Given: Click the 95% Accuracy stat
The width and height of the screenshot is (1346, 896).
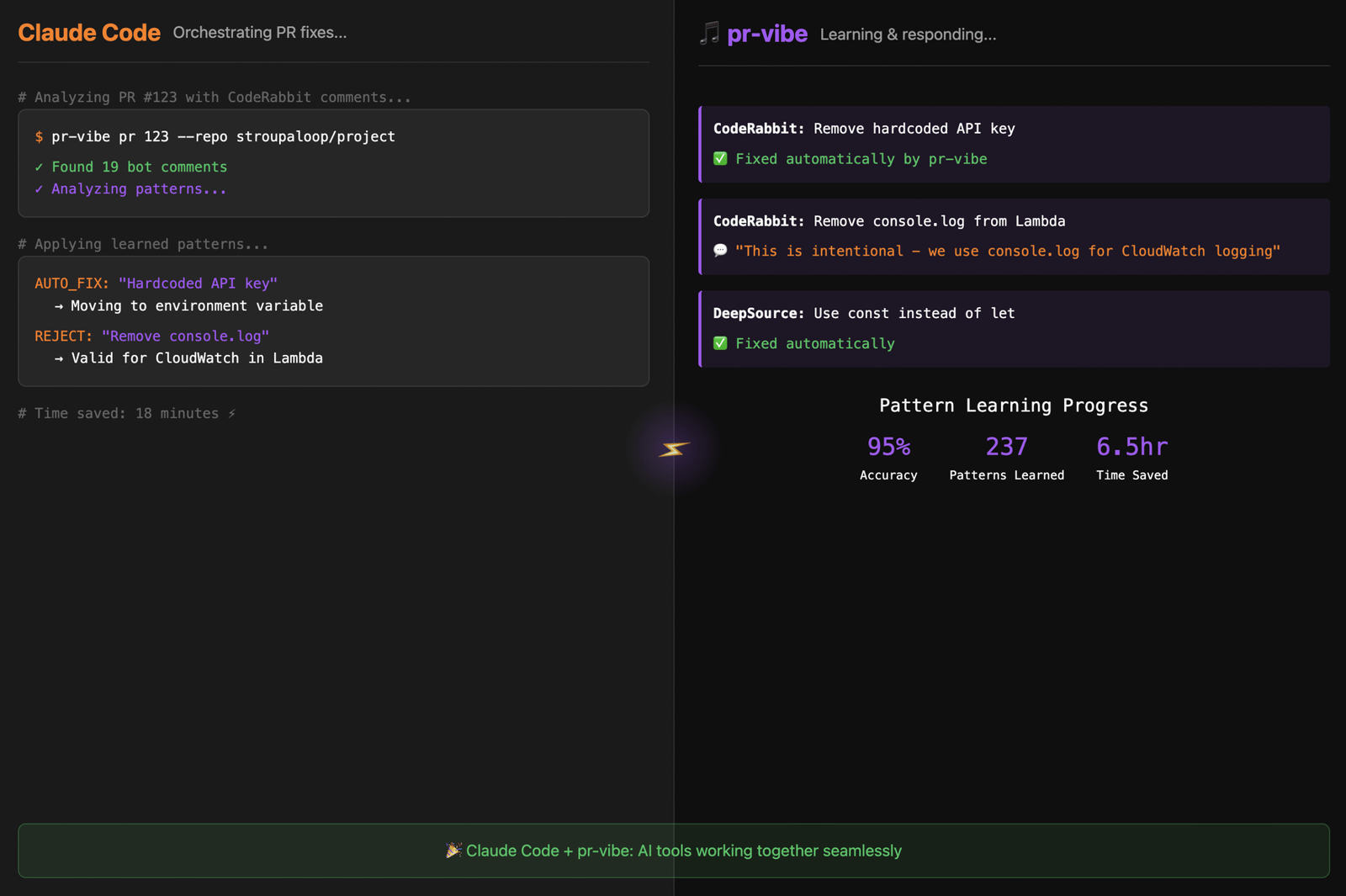Looking at the screenshot, I should pos(888,458).
